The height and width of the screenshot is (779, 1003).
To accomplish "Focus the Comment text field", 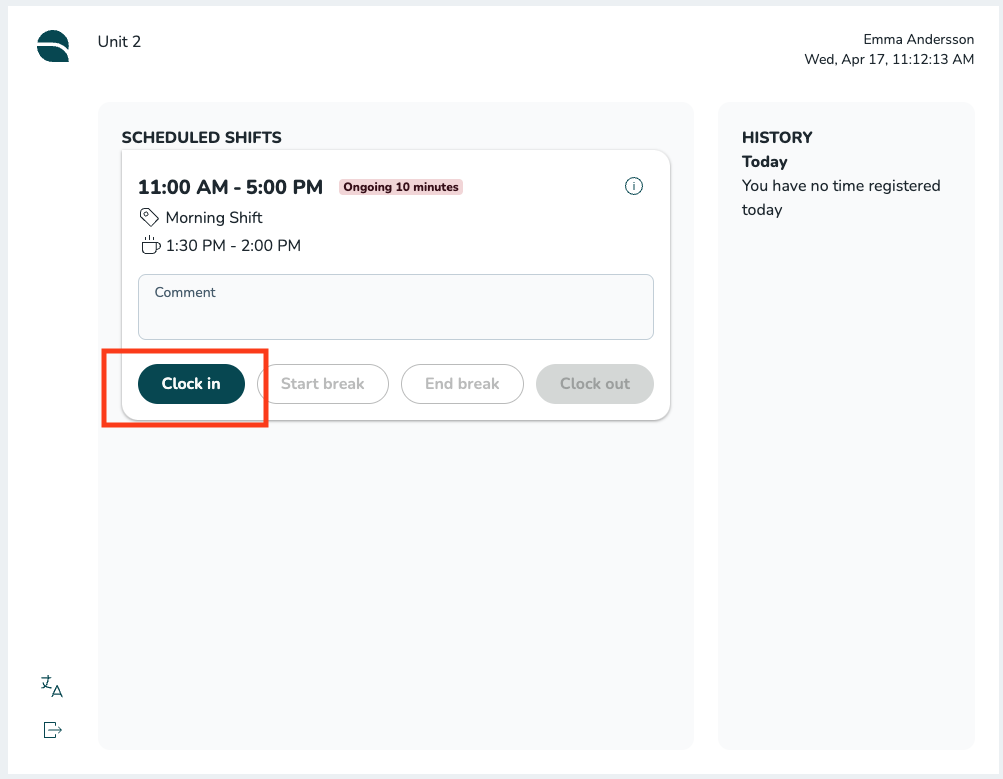I will [x=396, y=307].
